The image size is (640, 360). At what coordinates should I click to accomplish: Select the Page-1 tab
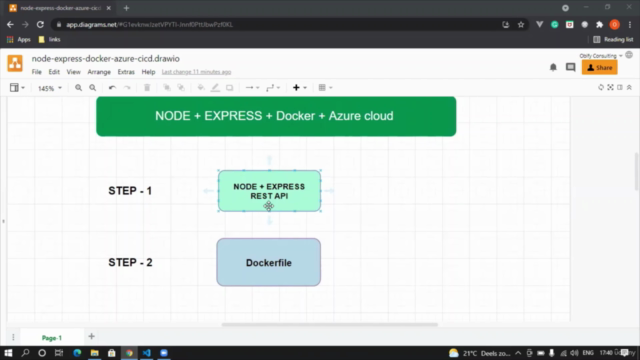pos(52,338)
